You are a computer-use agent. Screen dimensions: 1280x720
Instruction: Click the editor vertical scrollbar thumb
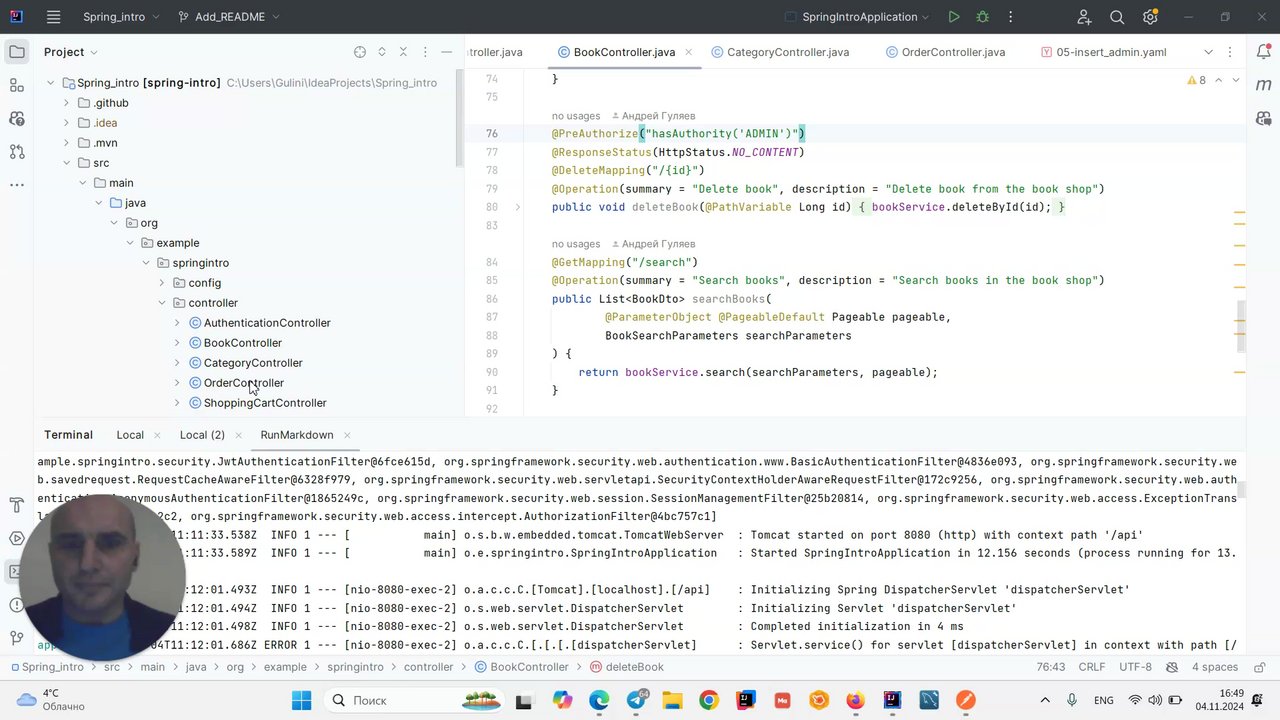click(1242, 325)
